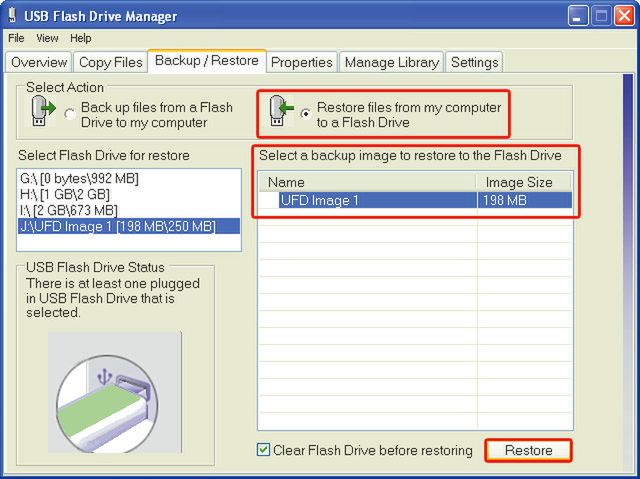Open the Help menu

[x=81, y=38]
